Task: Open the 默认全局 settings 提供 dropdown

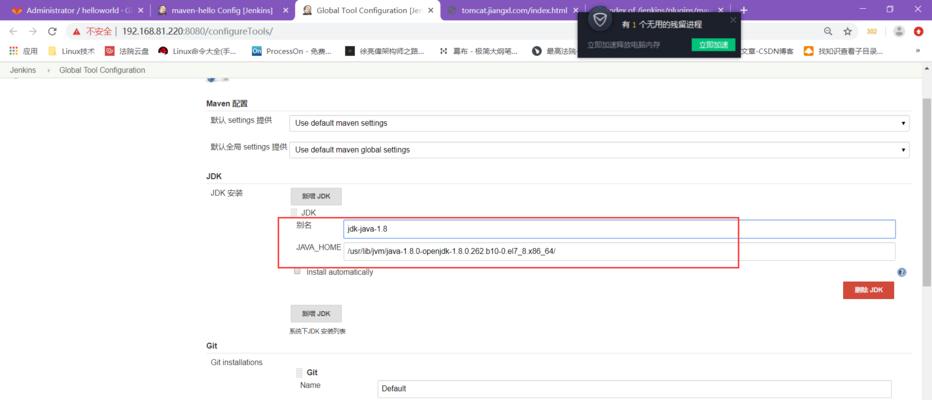Action: [x=599, y=150]
